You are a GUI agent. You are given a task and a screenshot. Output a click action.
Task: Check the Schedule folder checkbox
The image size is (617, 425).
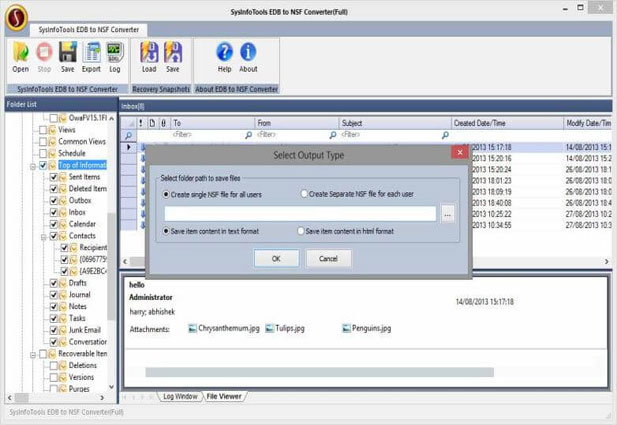[43, 153]
